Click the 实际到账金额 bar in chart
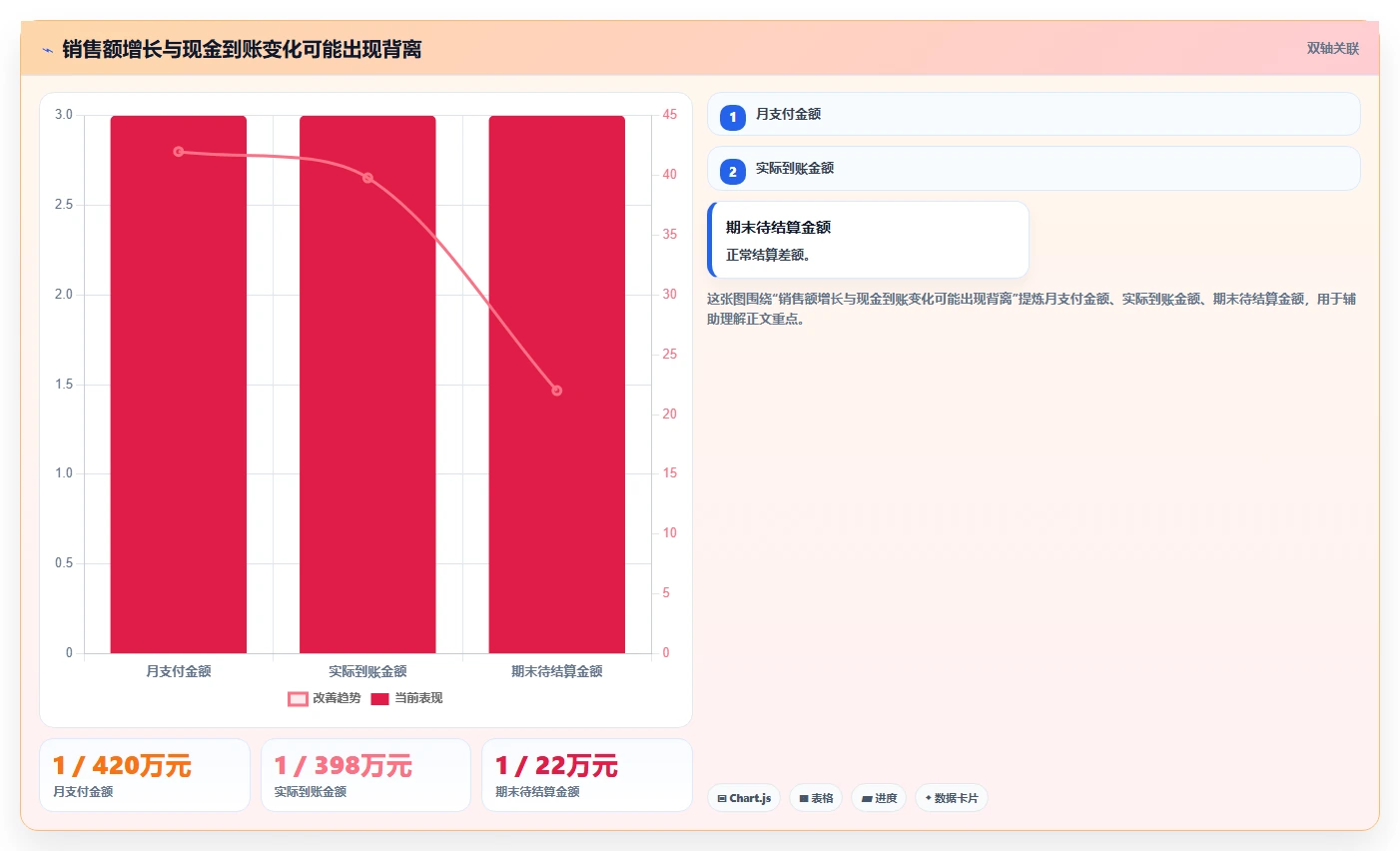1400x851 pixels. (x=367, y=385)
